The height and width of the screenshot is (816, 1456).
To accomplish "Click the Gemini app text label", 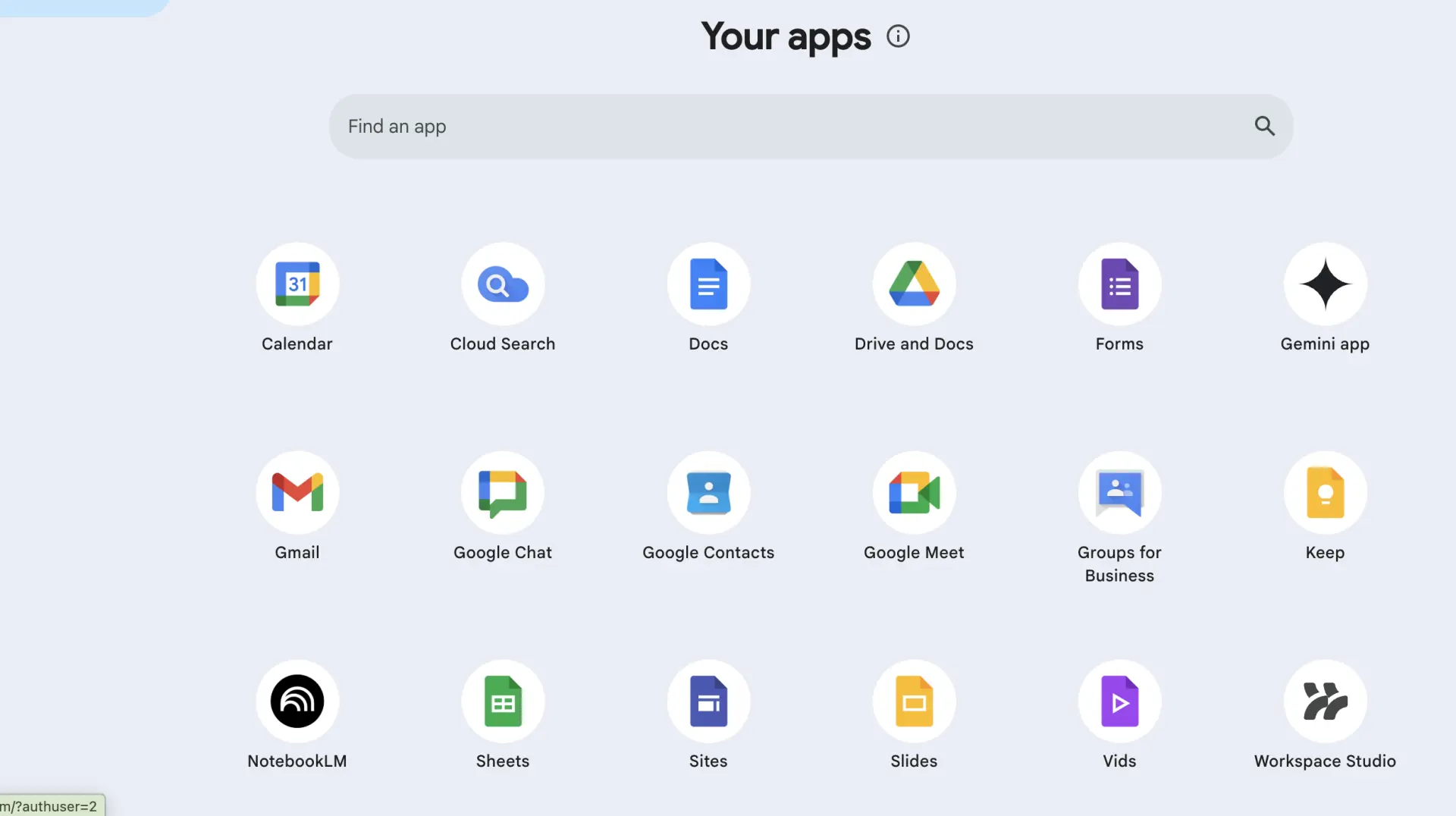I will pos(1325,344).
